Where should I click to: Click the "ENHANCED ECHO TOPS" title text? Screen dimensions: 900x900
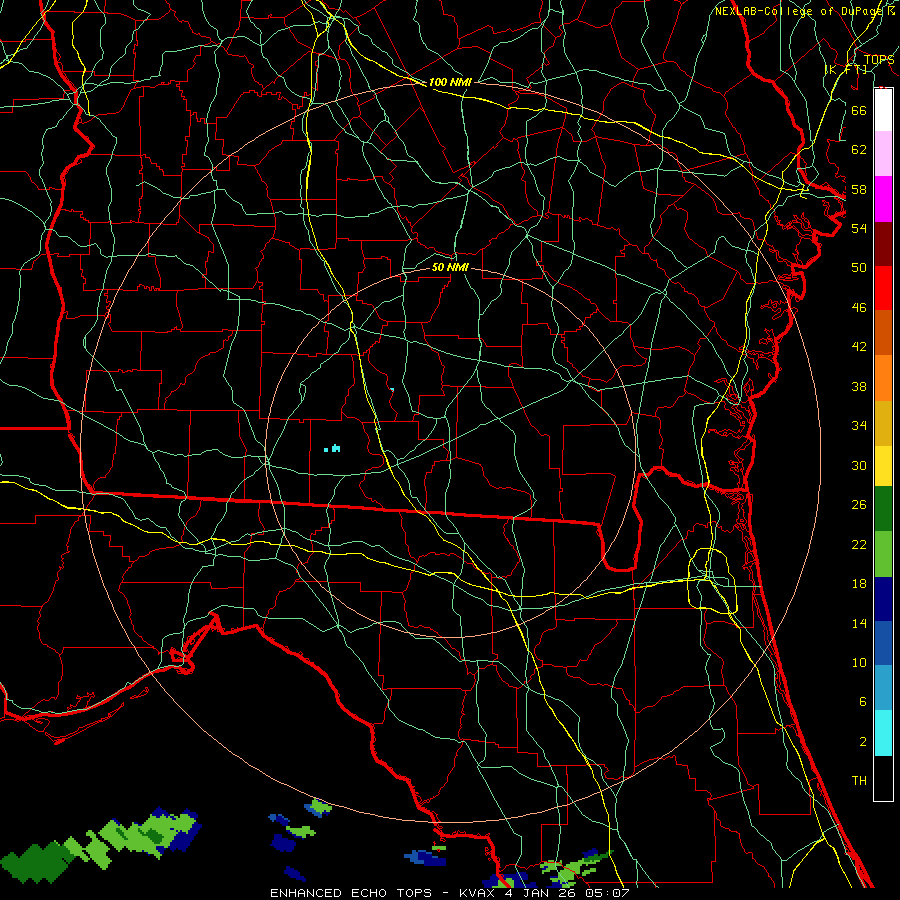(x=351, y=893)
